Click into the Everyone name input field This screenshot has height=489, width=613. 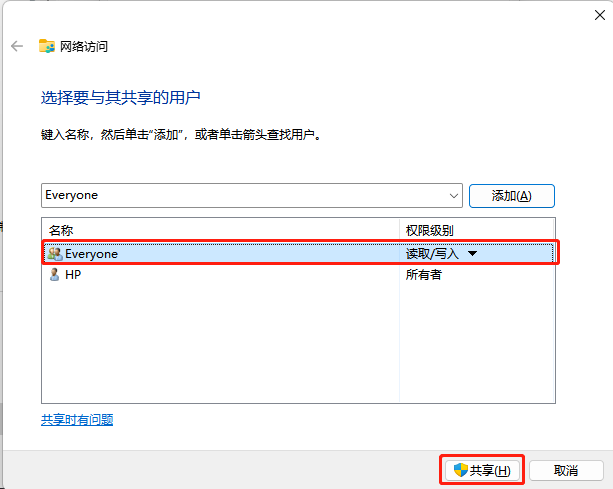pyautogui.click(x=240, y=195)
